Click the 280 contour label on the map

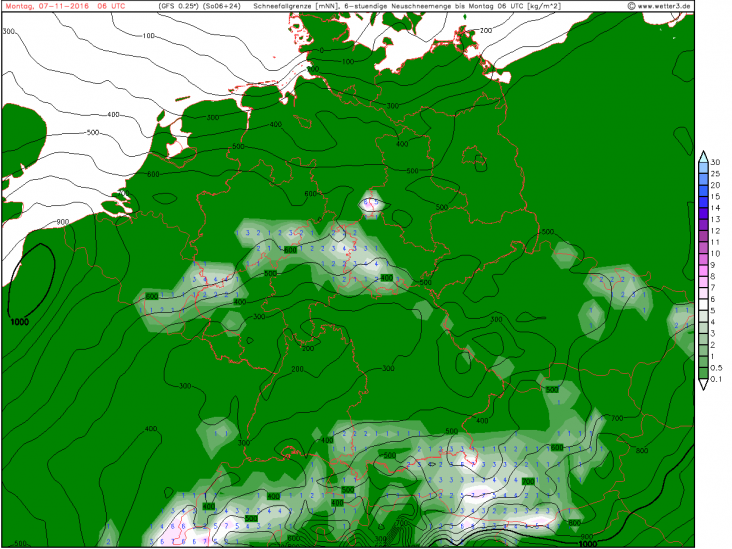pyautogui.click(x=295, y=369)
